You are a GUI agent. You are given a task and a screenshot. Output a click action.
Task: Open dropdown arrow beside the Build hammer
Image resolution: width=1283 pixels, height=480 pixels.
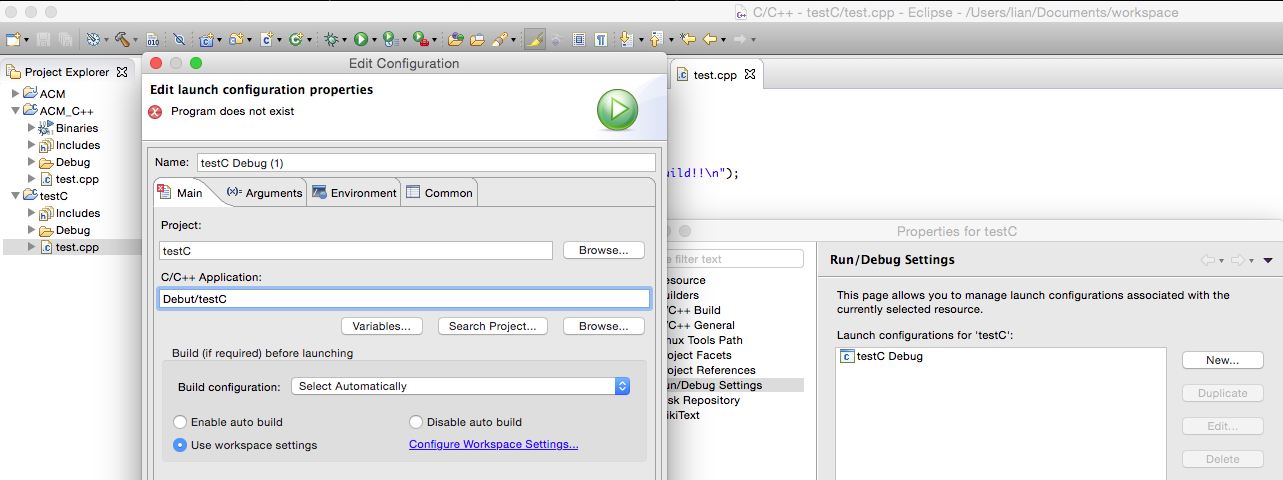[x=136, y=40]
